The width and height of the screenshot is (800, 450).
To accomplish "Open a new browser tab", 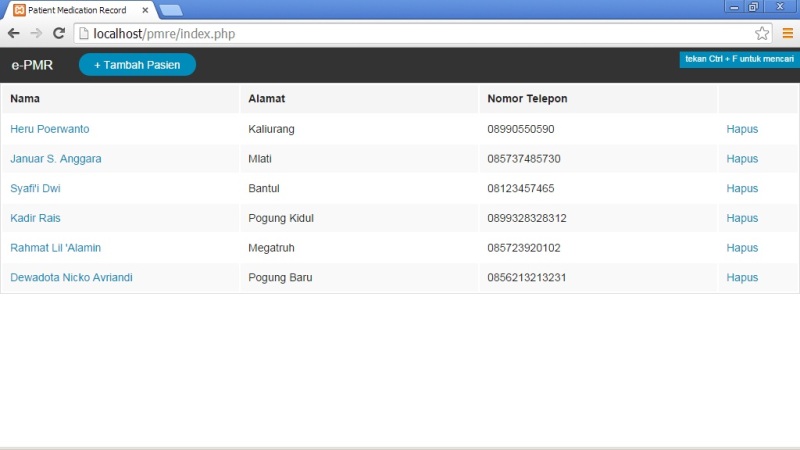I will 171,10.
